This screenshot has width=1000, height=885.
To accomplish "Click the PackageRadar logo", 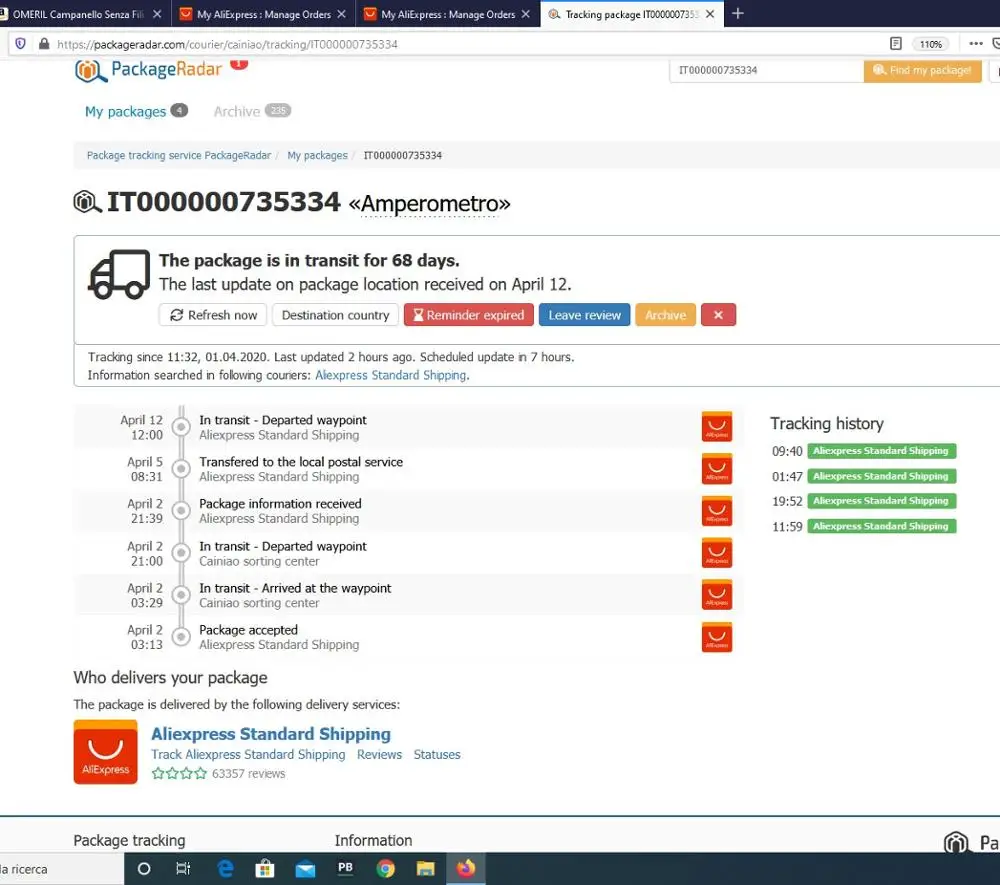I will [148, 69].
